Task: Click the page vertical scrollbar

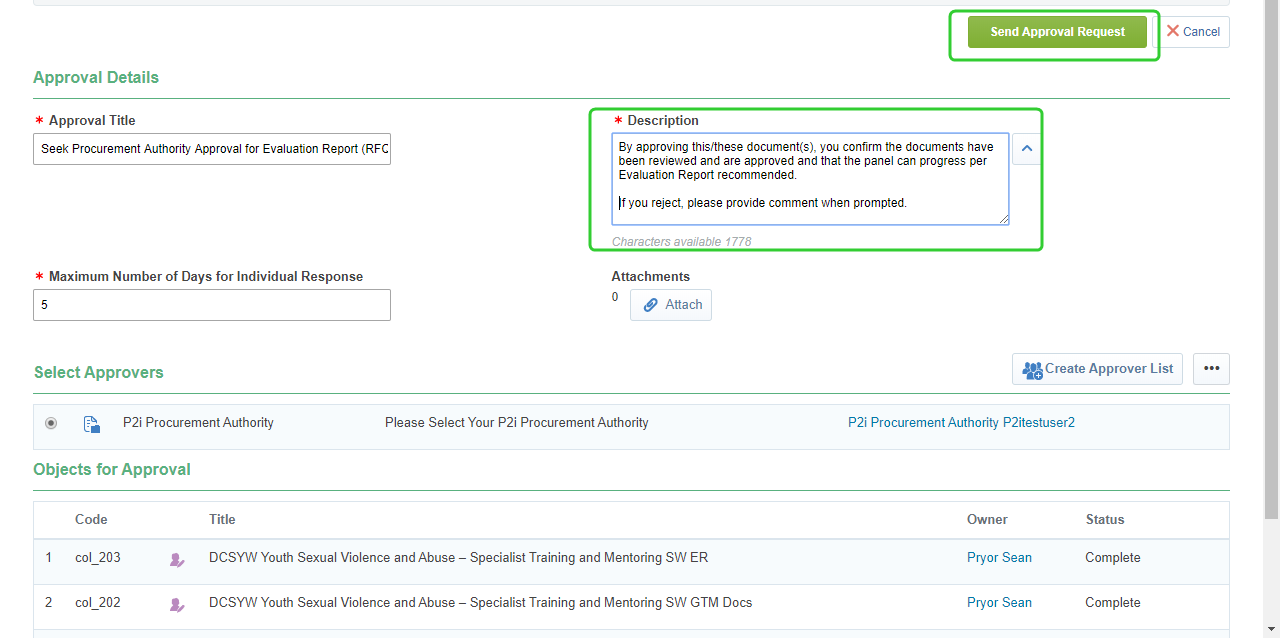Action: pyautogui.click(x=1271, y=300)
